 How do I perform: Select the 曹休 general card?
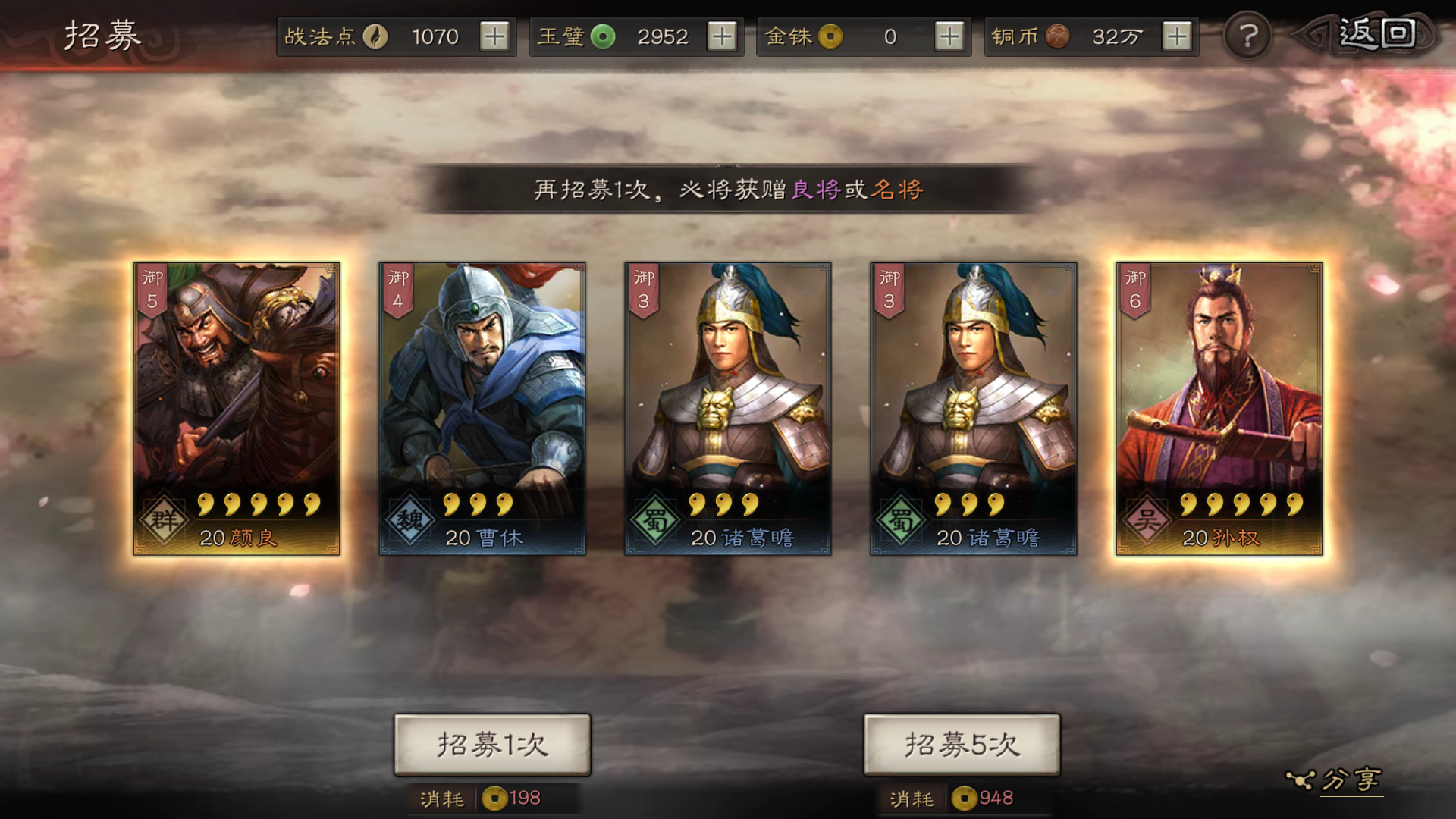(x=482, y=409)
